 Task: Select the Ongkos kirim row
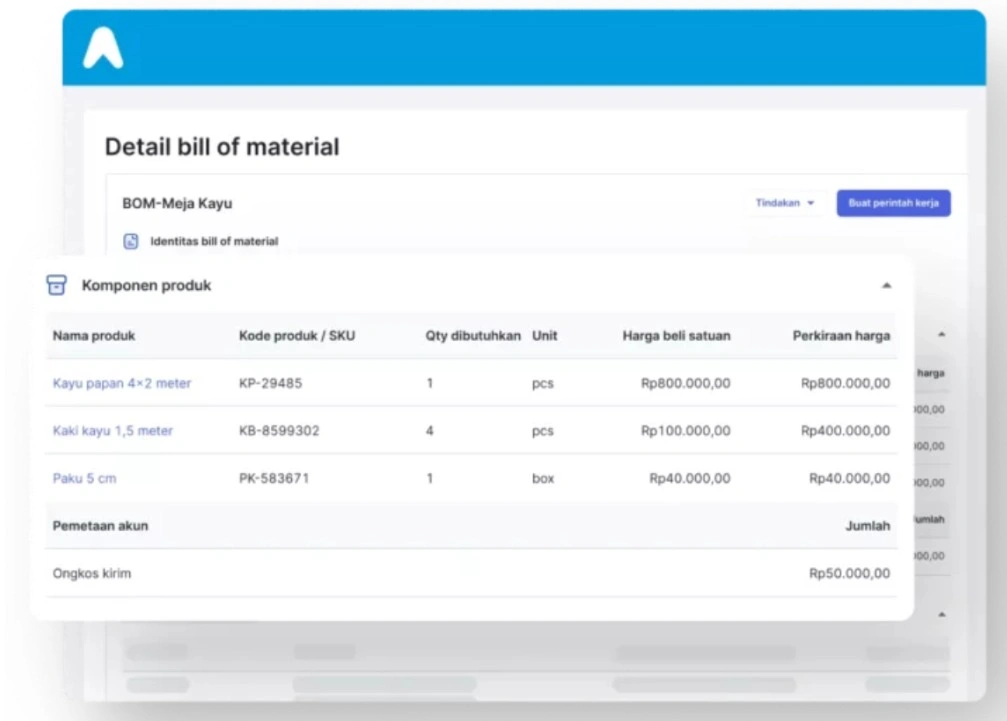(91, 574)
